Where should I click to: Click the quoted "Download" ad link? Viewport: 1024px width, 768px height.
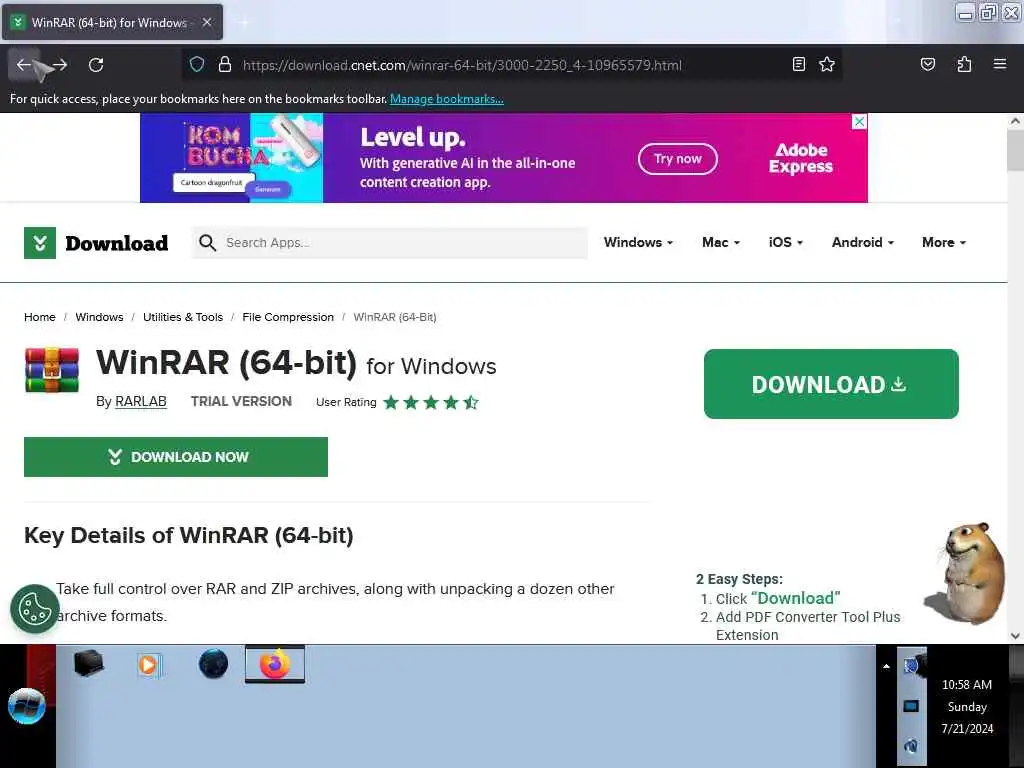795,598
